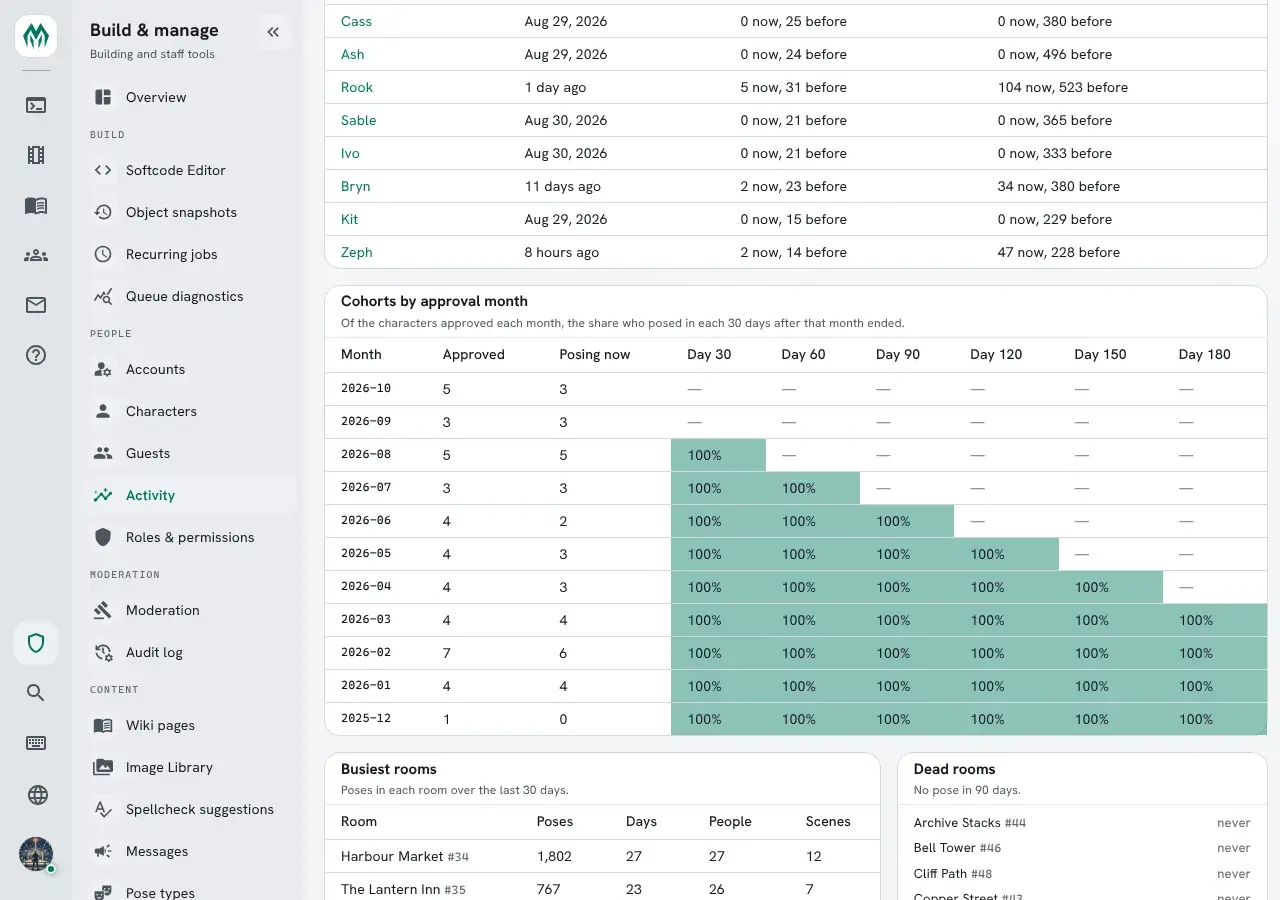Open the Bryn character link
The image size is (1280, 900).
356,186
